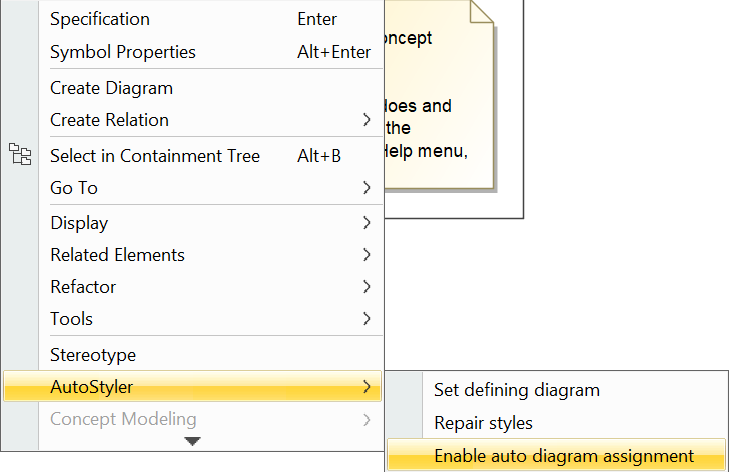This screenshot has height=472, width=731.
Task: Enable auto diagram assignment
Action: click(x=563, y=456)
